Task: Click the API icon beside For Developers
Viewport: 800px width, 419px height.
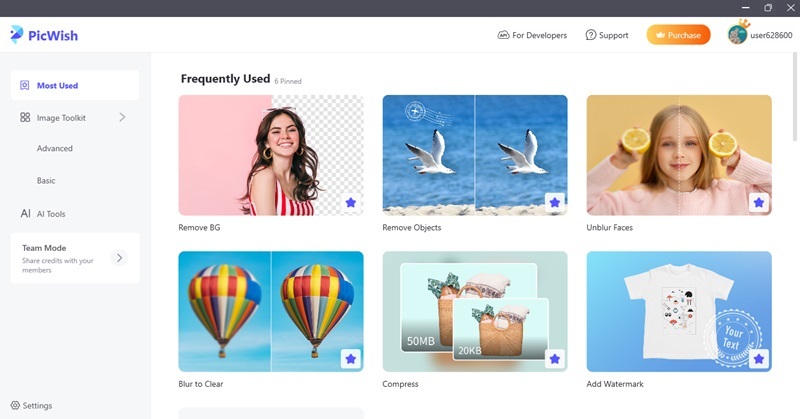Action: tap(503, 35)
